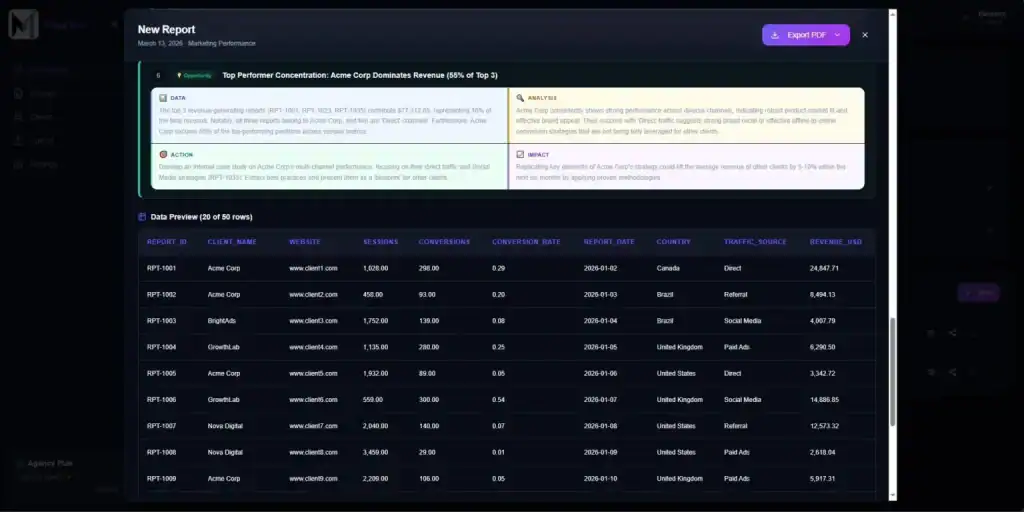This screenshot has height=512, width=1024.
Task: Select the RPT-1003 report ID cell
Action: 161,321
